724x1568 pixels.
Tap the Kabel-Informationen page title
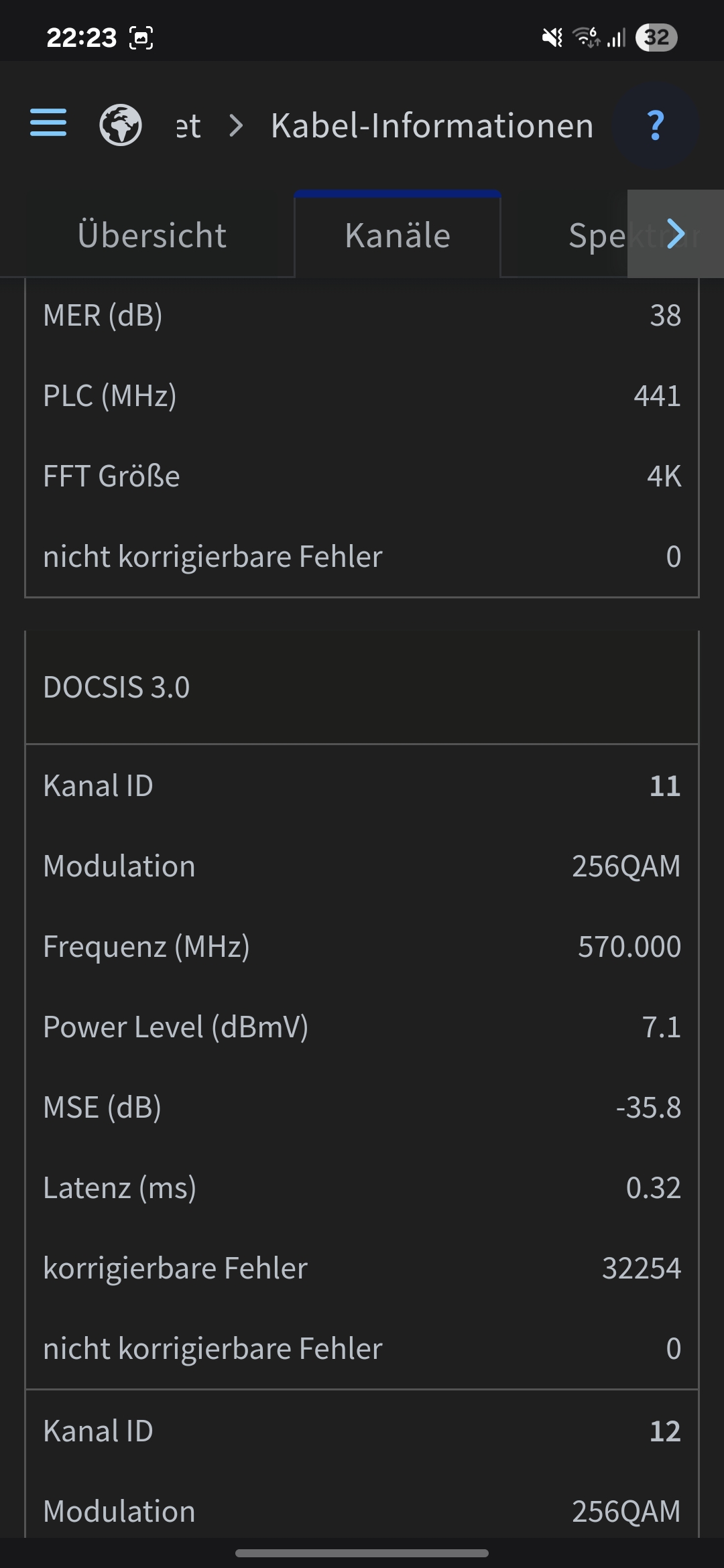click(432, 126)
